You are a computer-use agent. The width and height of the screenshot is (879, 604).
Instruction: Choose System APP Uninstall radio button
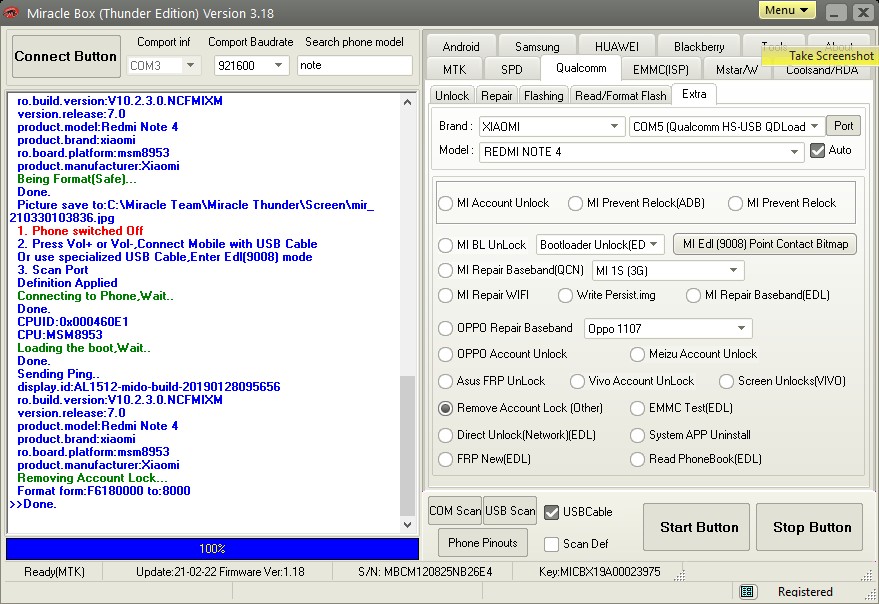[x=637, y=435]
